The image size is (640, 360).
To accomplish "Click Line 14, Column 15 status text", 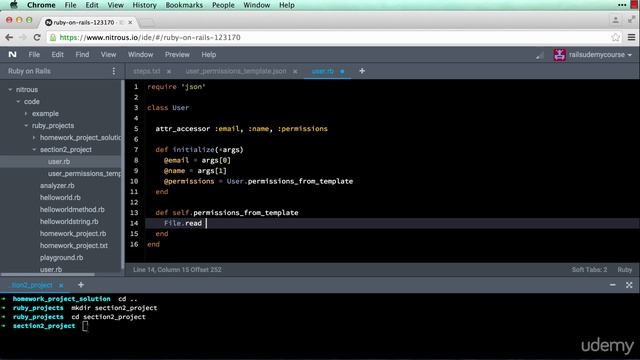I will tap(177, 270).
